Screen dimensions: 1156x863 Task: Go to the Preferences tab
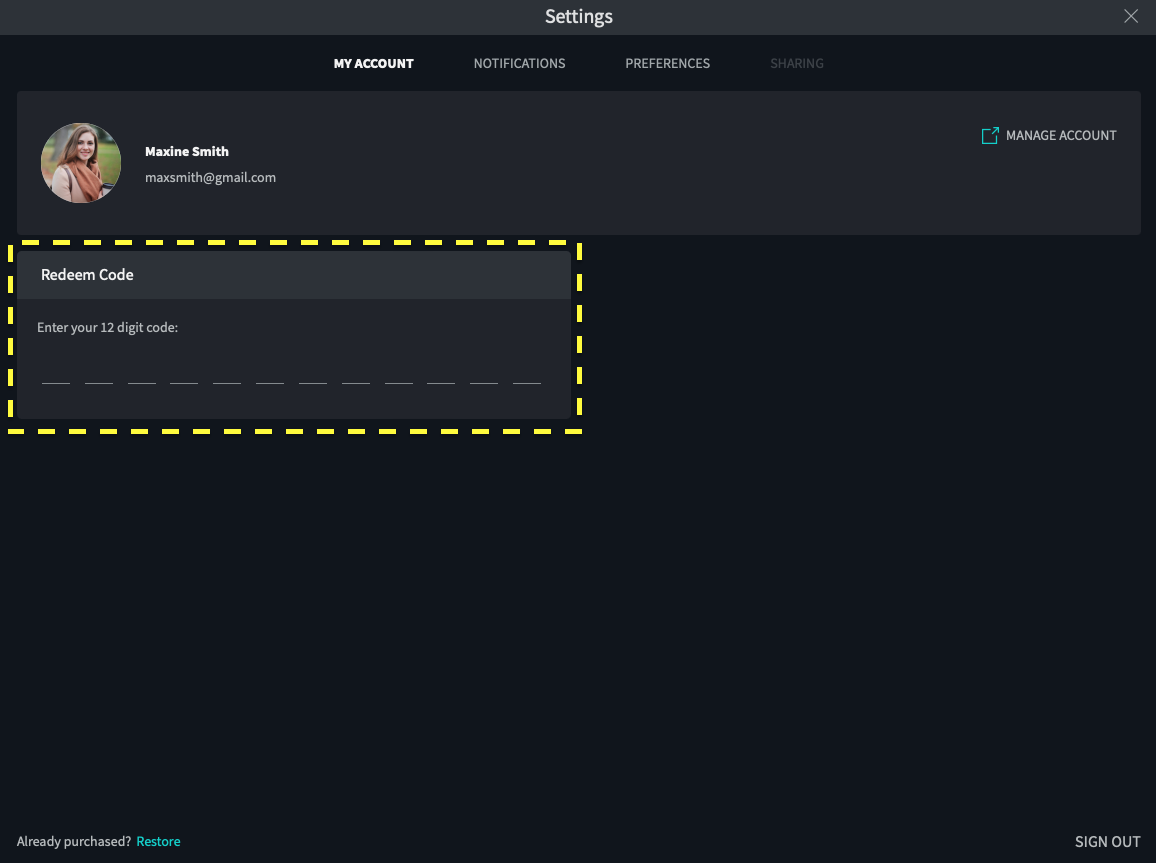[x=667, y=63]
